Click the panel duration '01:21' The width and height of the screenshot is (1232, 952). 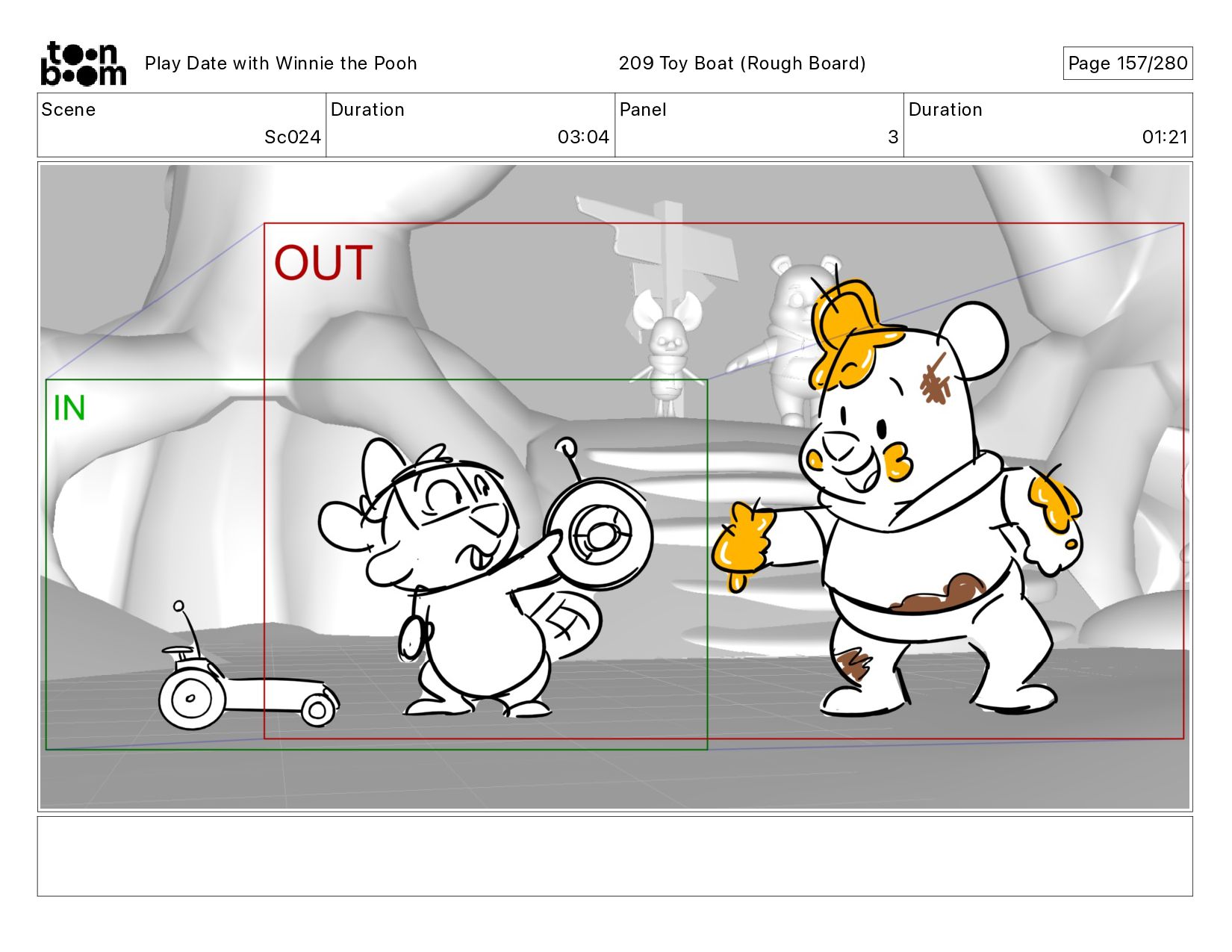(x=1165, y=137)
